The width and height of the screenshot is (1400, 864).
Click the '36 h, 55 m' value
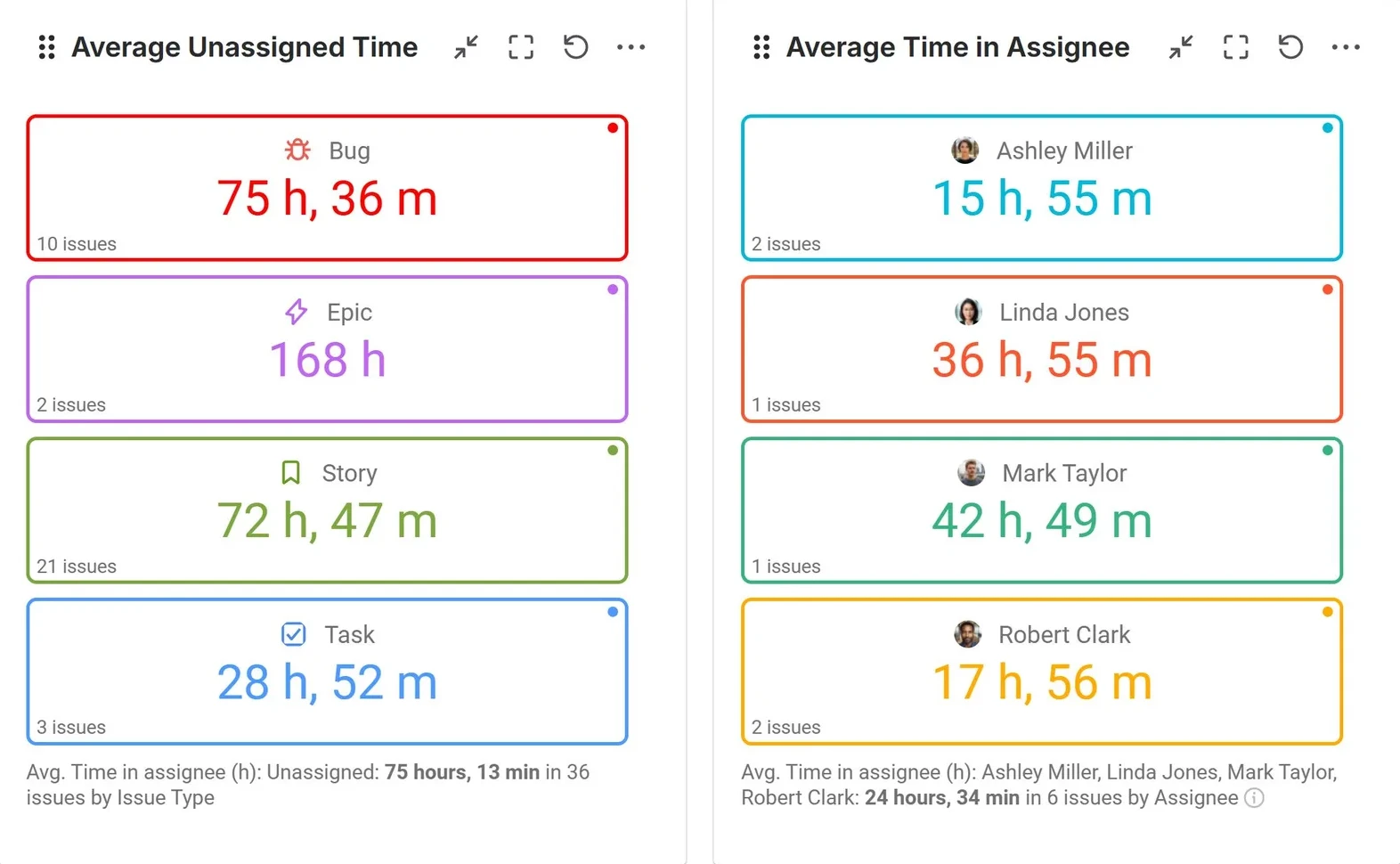coord(1042,360)
